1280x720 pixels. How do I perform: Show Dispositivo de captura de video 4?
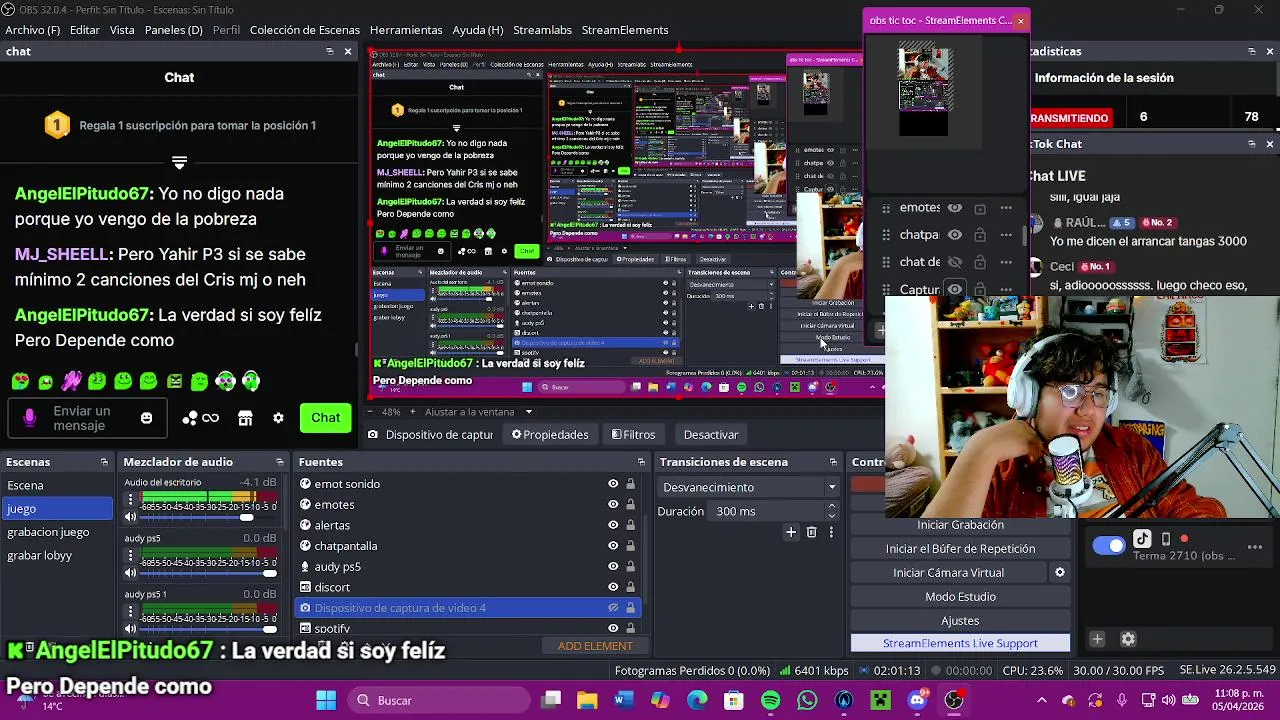coord(613,608)
